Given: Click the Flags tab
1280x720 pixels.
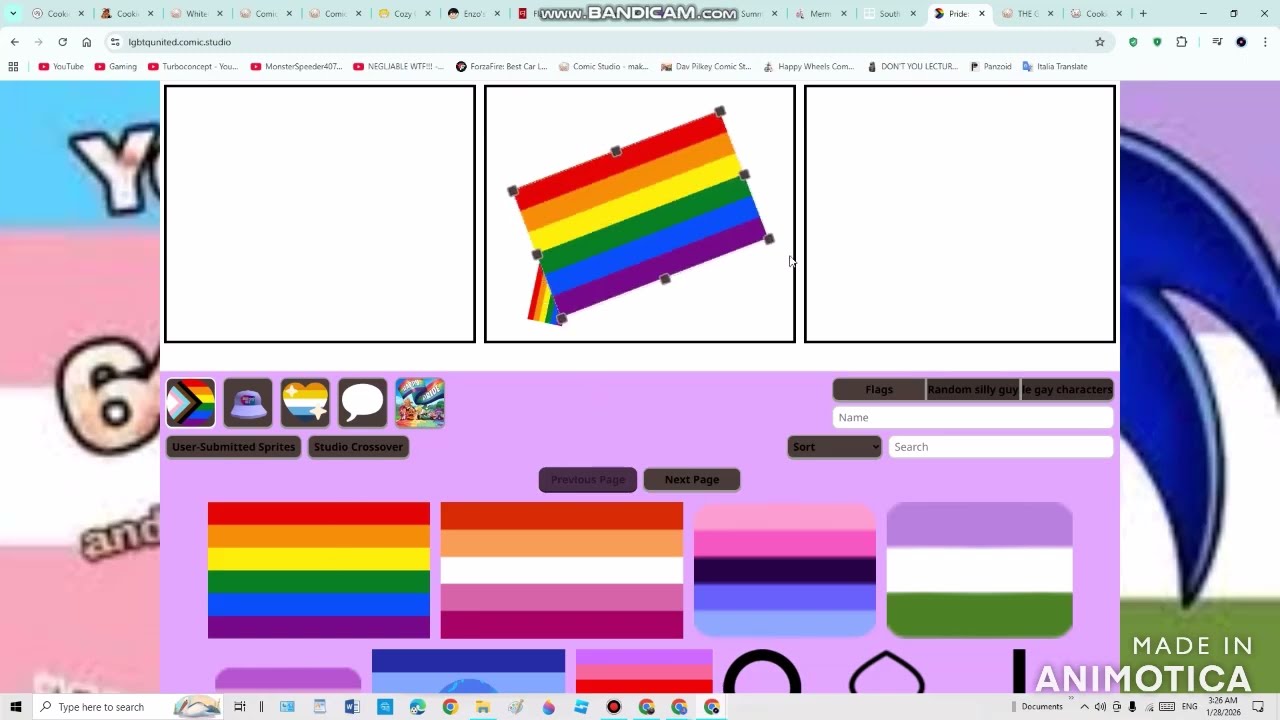Looking at the screenshot, I should point(879,389).
